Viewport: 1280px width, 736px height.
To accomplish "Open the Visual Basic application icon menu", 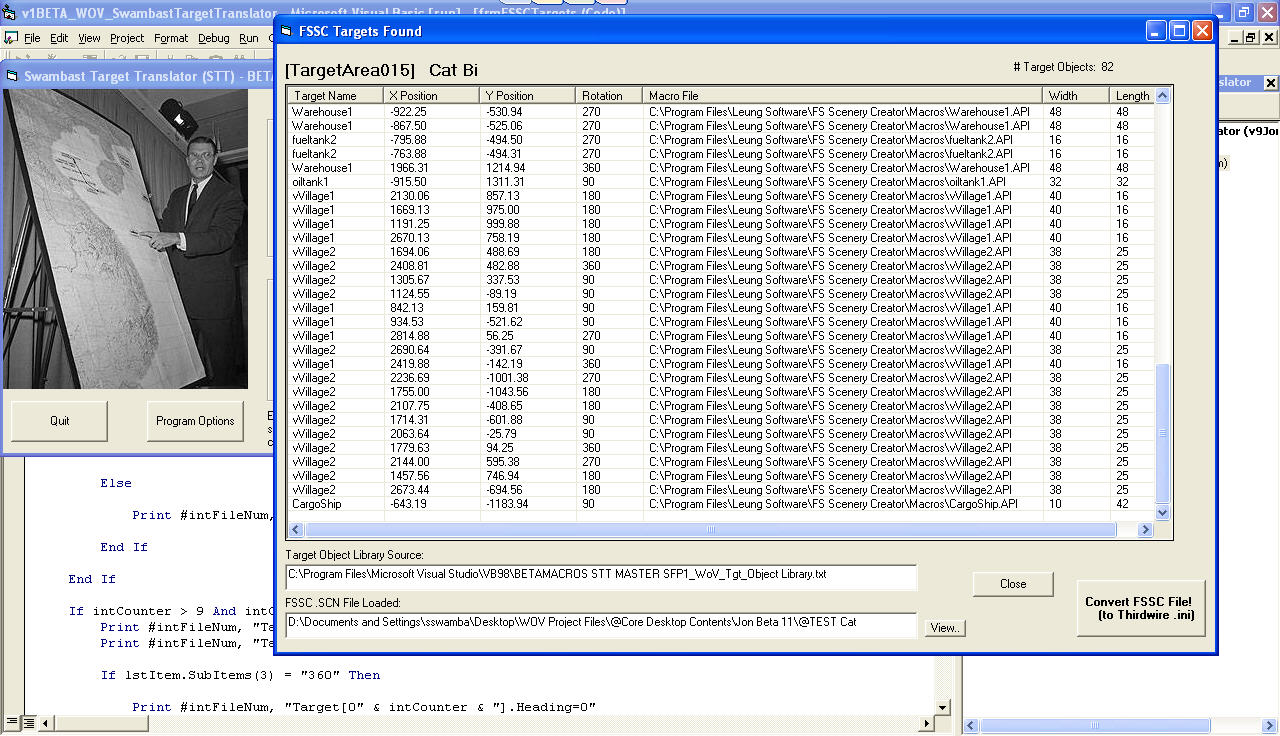I will coord(10,12).
